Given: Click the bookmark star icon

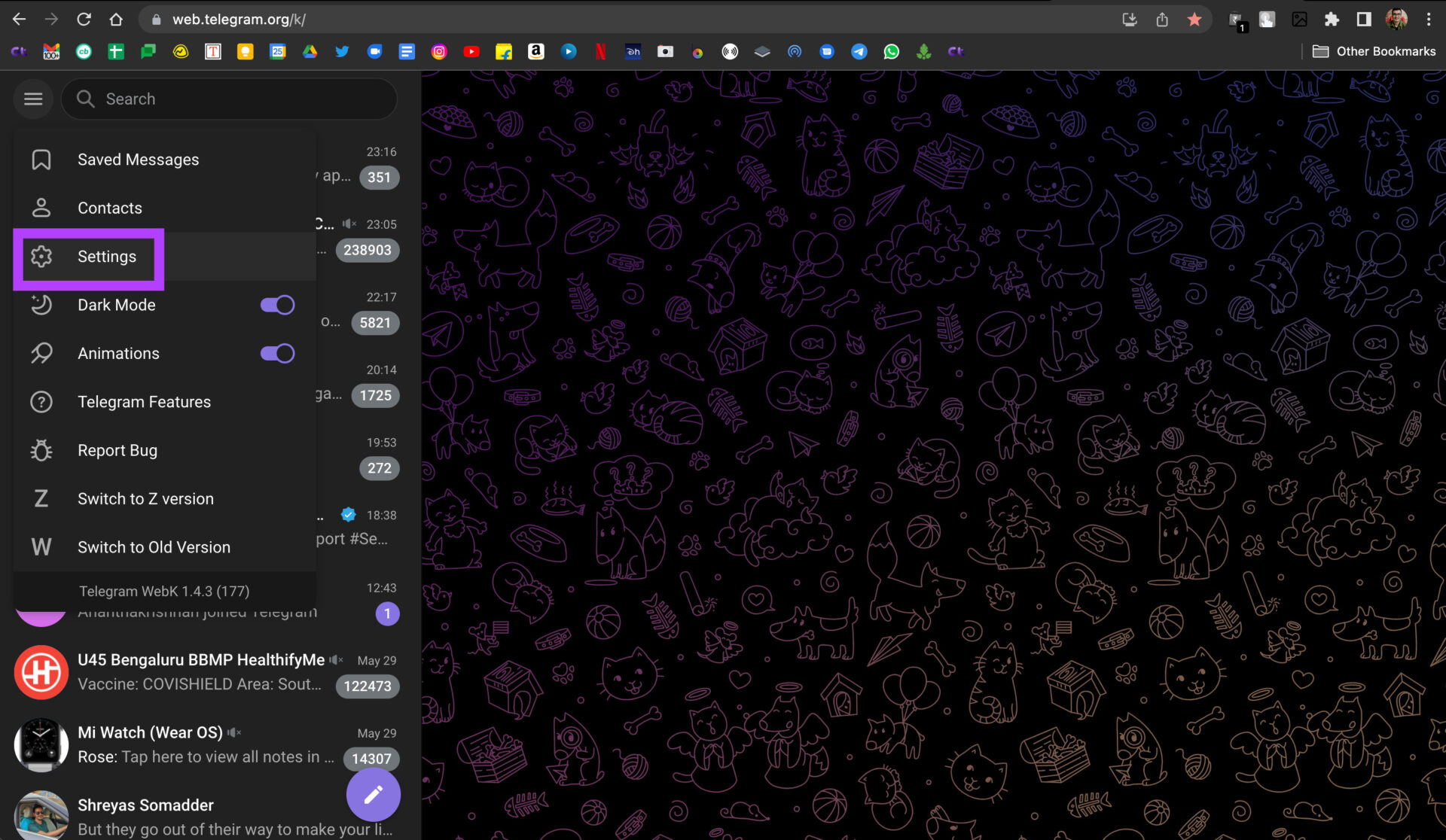Looking at the screenshot, I should [x=1194, y=20].
